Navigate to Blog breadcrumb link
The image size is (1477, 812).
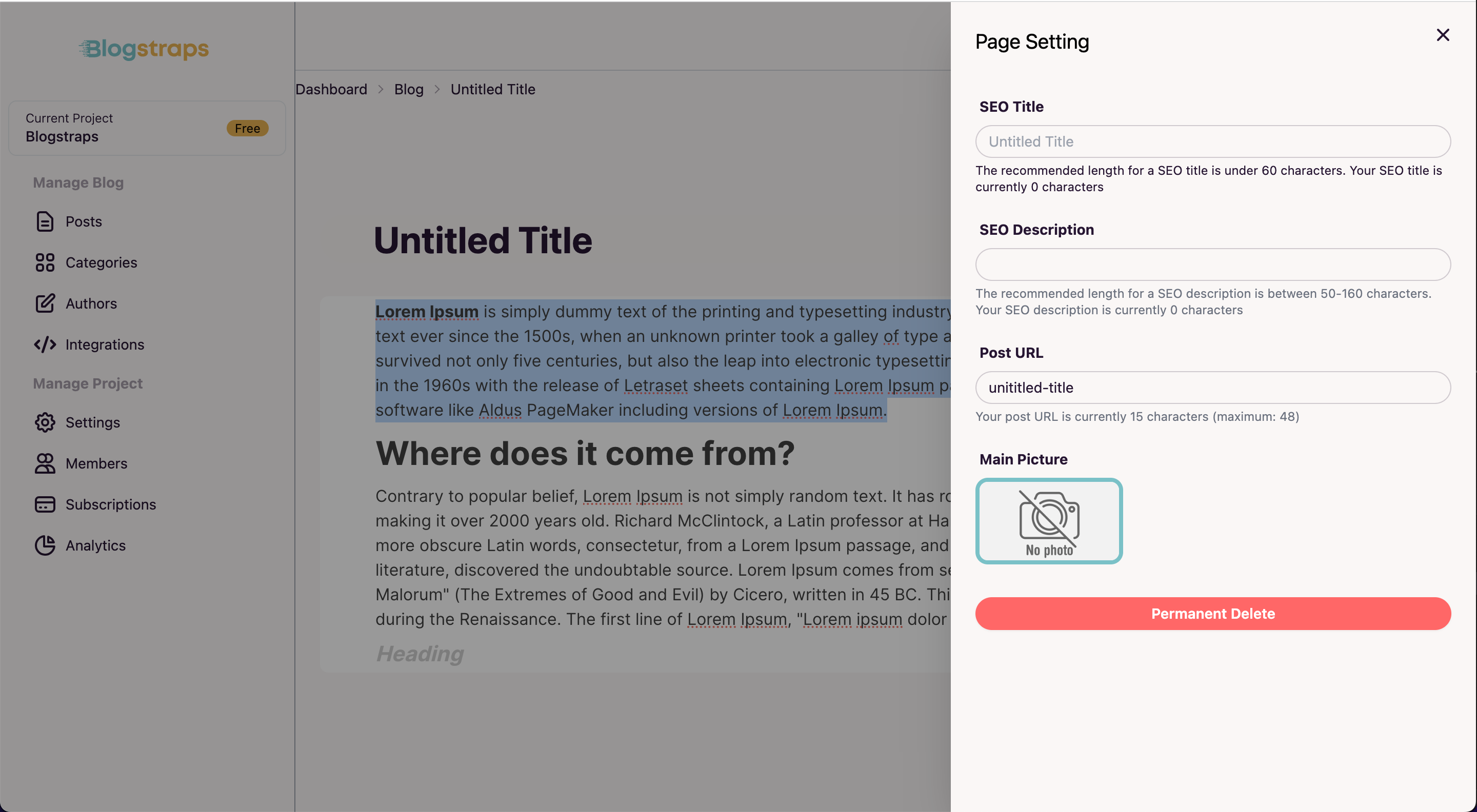[x=408, y=89]
